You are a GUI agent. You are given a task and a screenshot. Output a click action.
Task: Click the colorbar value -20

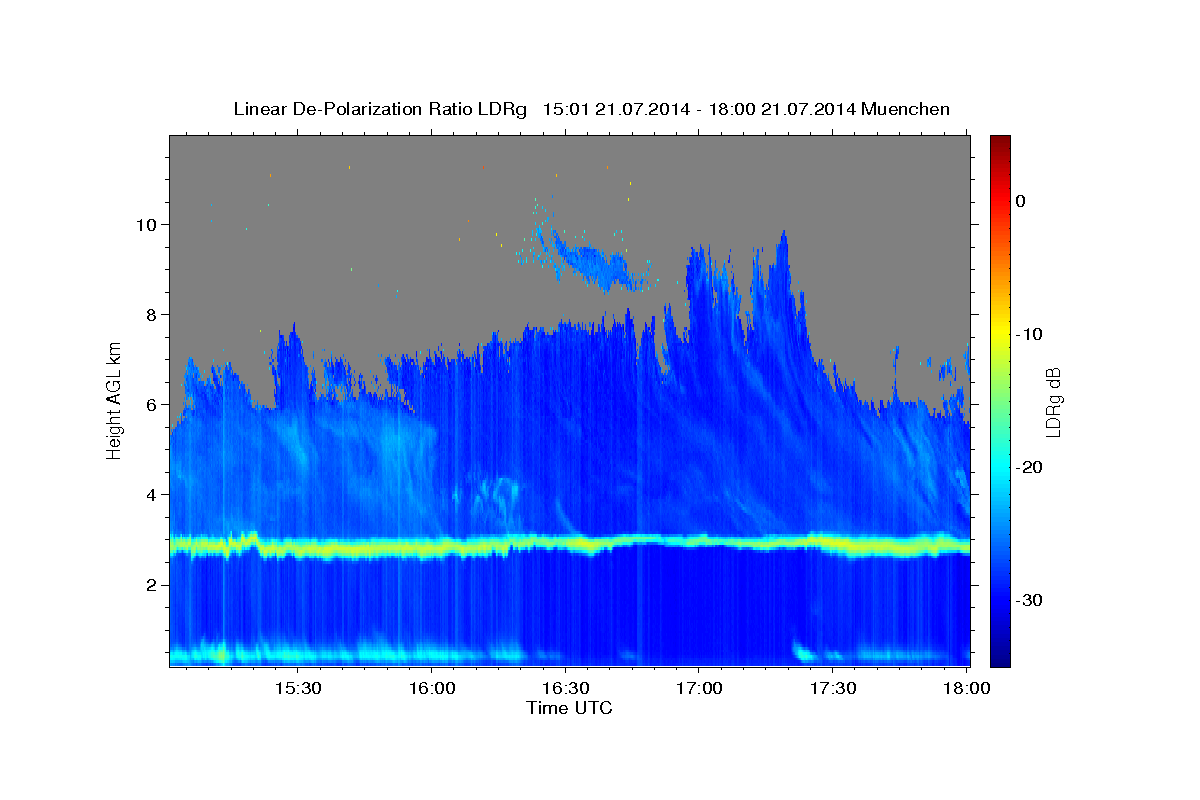tap(1029, 467)
